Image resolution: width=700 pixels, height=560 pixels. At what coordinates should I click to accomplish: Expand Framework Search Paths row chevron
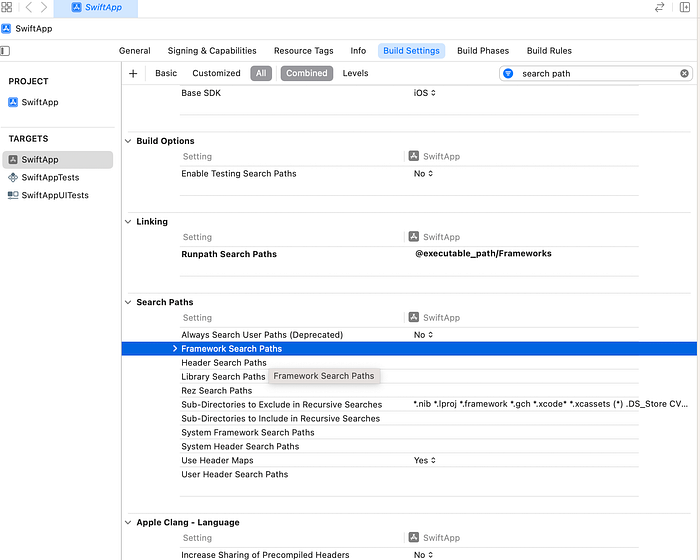(x=175, y=349)
